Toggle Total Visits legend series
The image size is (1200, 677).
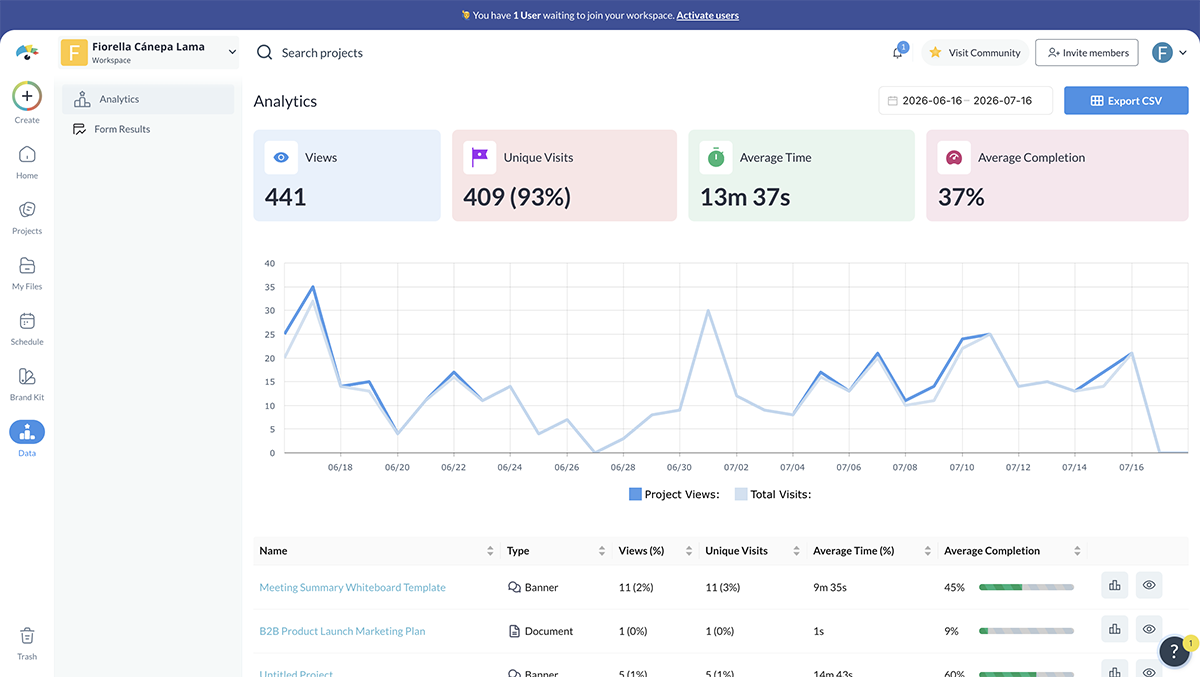point(773,494)
